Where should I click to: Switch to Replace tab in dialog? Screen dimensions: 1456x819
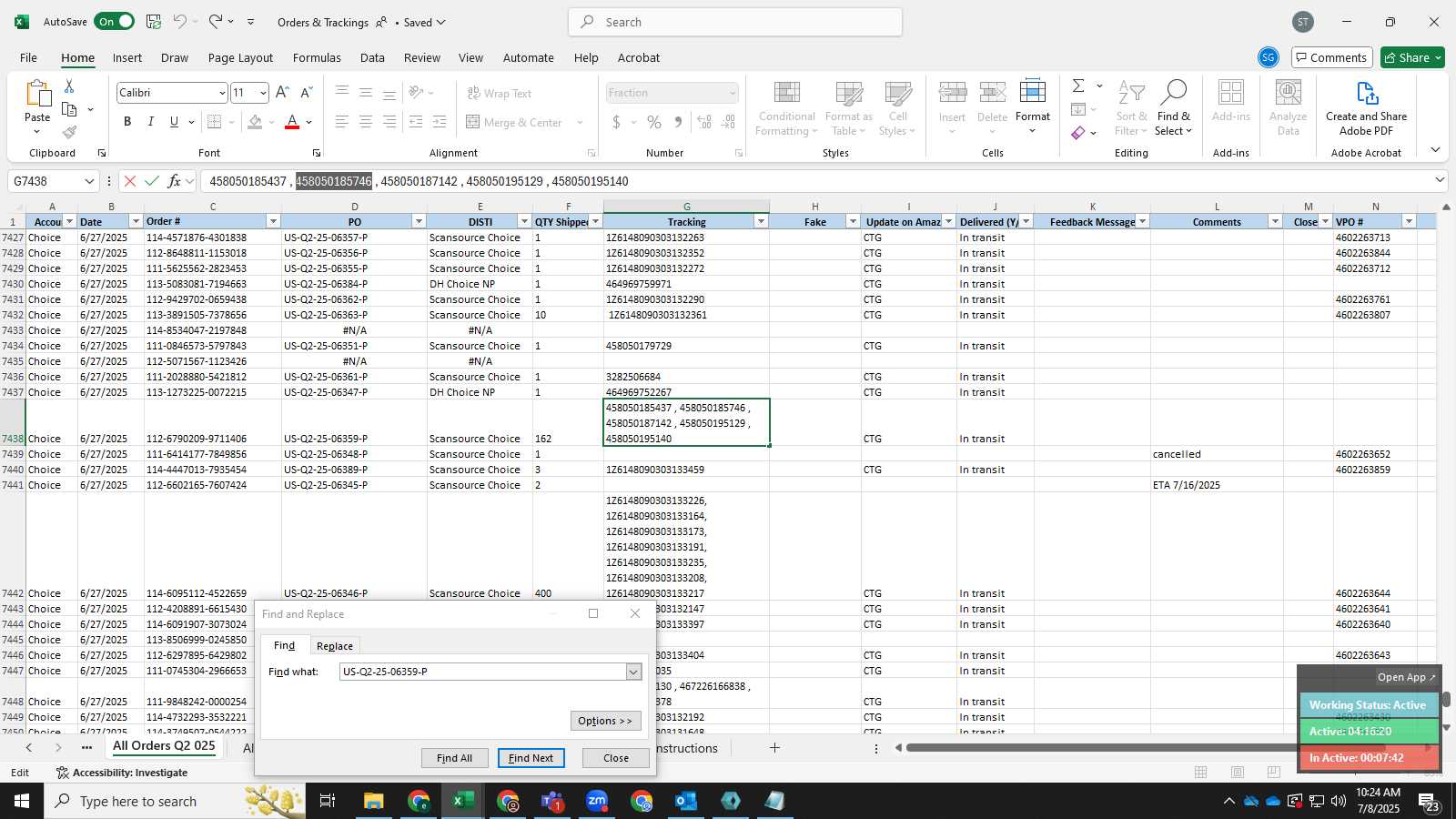pyautogui.click(x=334, y=645)
